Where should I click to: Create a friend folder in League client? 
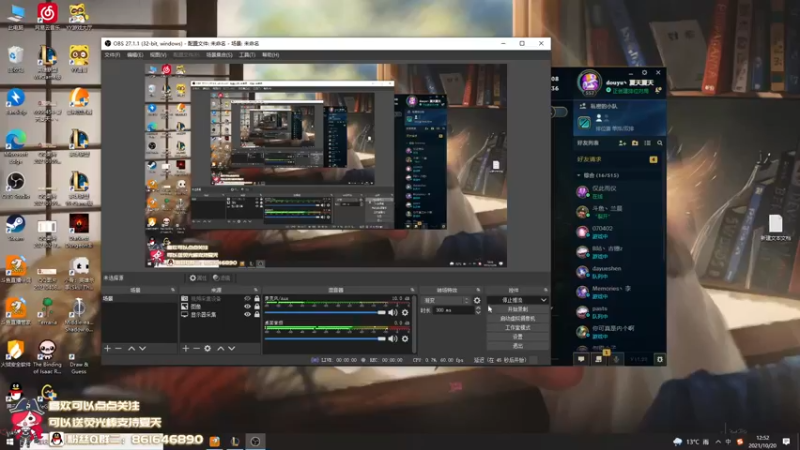pos(635,143)
